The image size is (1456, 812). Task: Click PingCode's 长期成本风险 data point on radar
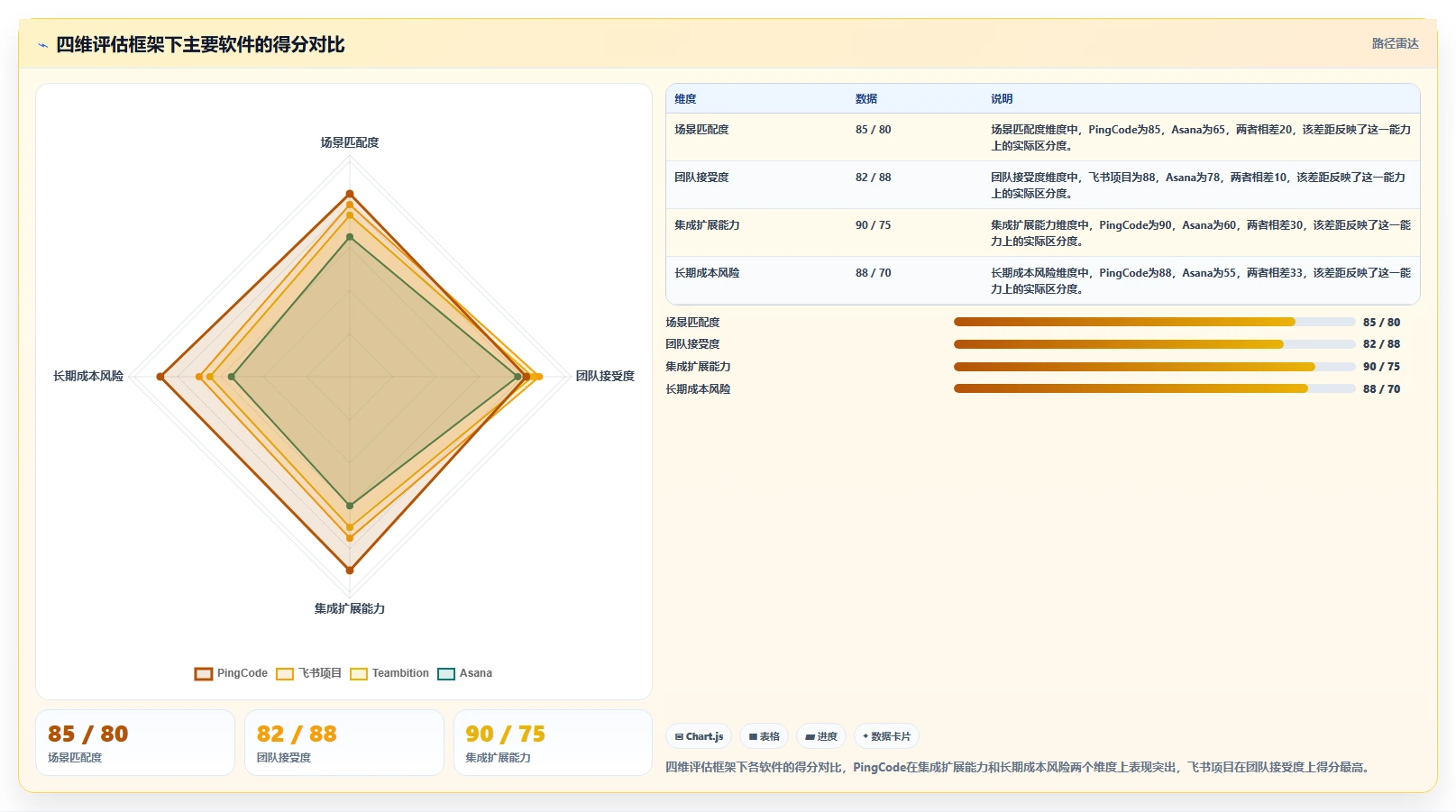pos(160,377)
